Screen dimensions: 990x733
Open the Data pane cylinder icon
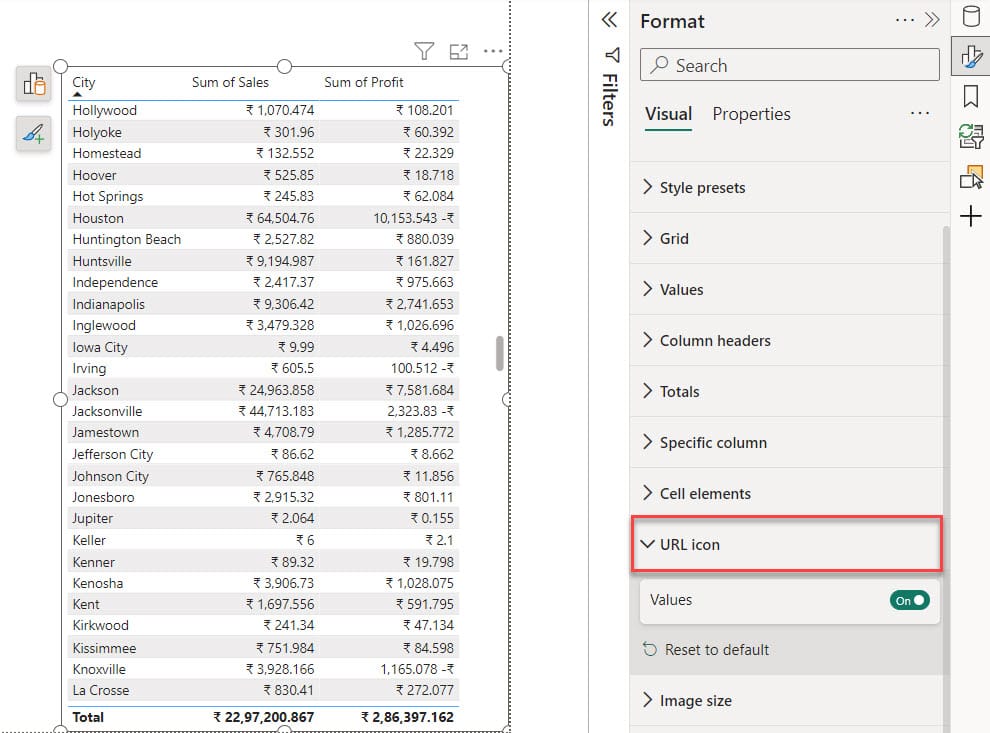pyautogui.click(x=971, y=16)
